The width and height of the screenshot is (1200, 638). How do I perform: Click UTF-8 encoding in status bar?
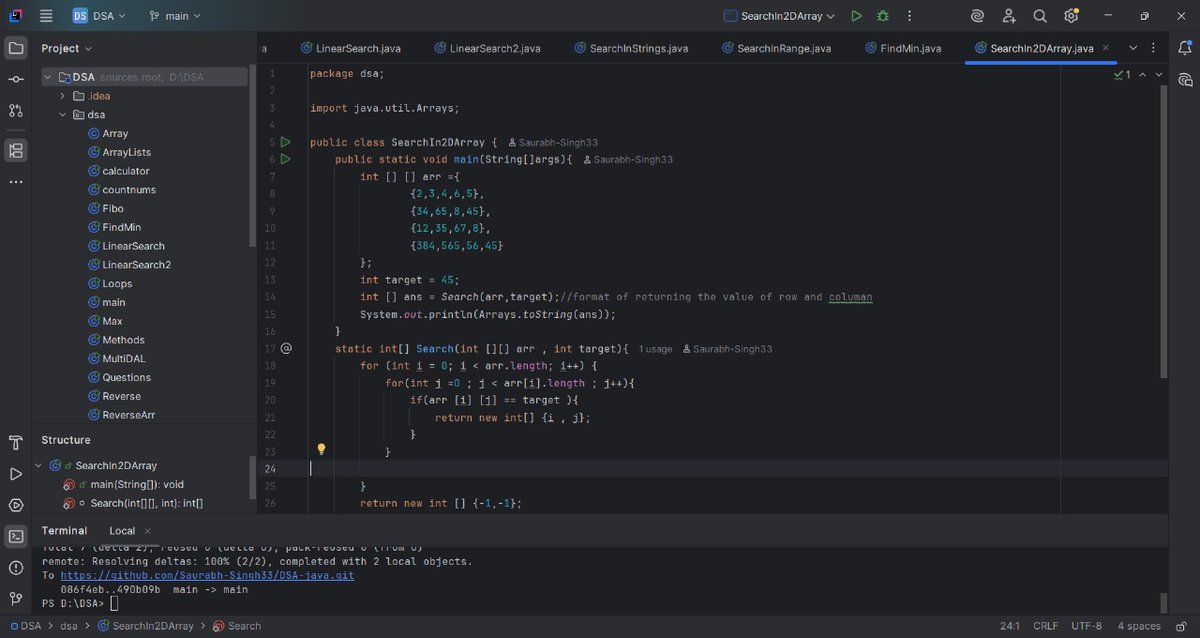(1086, 626)
